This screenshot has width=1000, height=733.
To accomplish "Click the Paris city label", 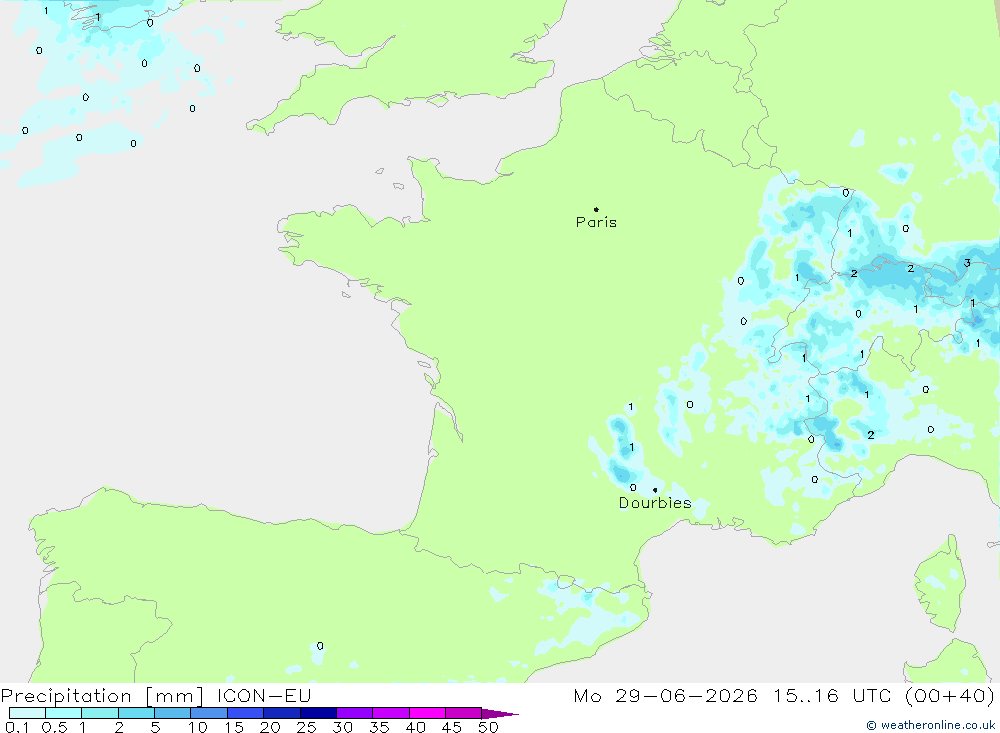I will (596, 222).
